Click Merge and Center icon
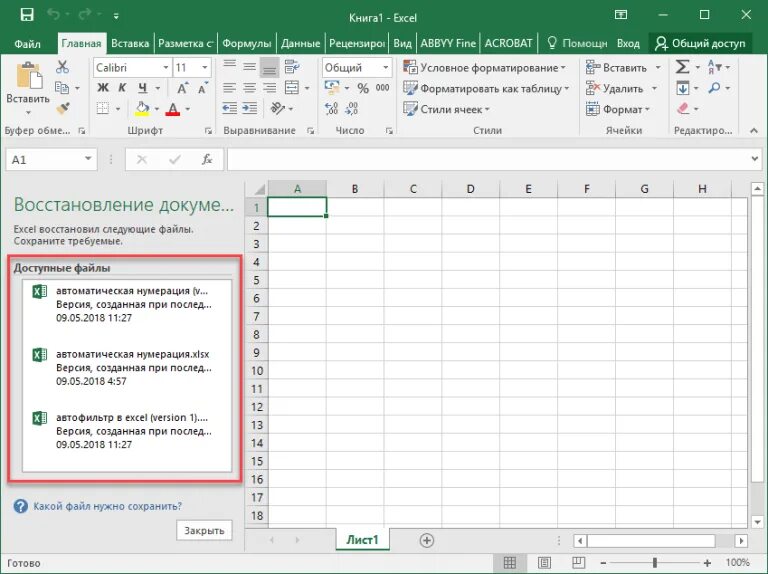 pyautogui.click(x=292, y=88)
